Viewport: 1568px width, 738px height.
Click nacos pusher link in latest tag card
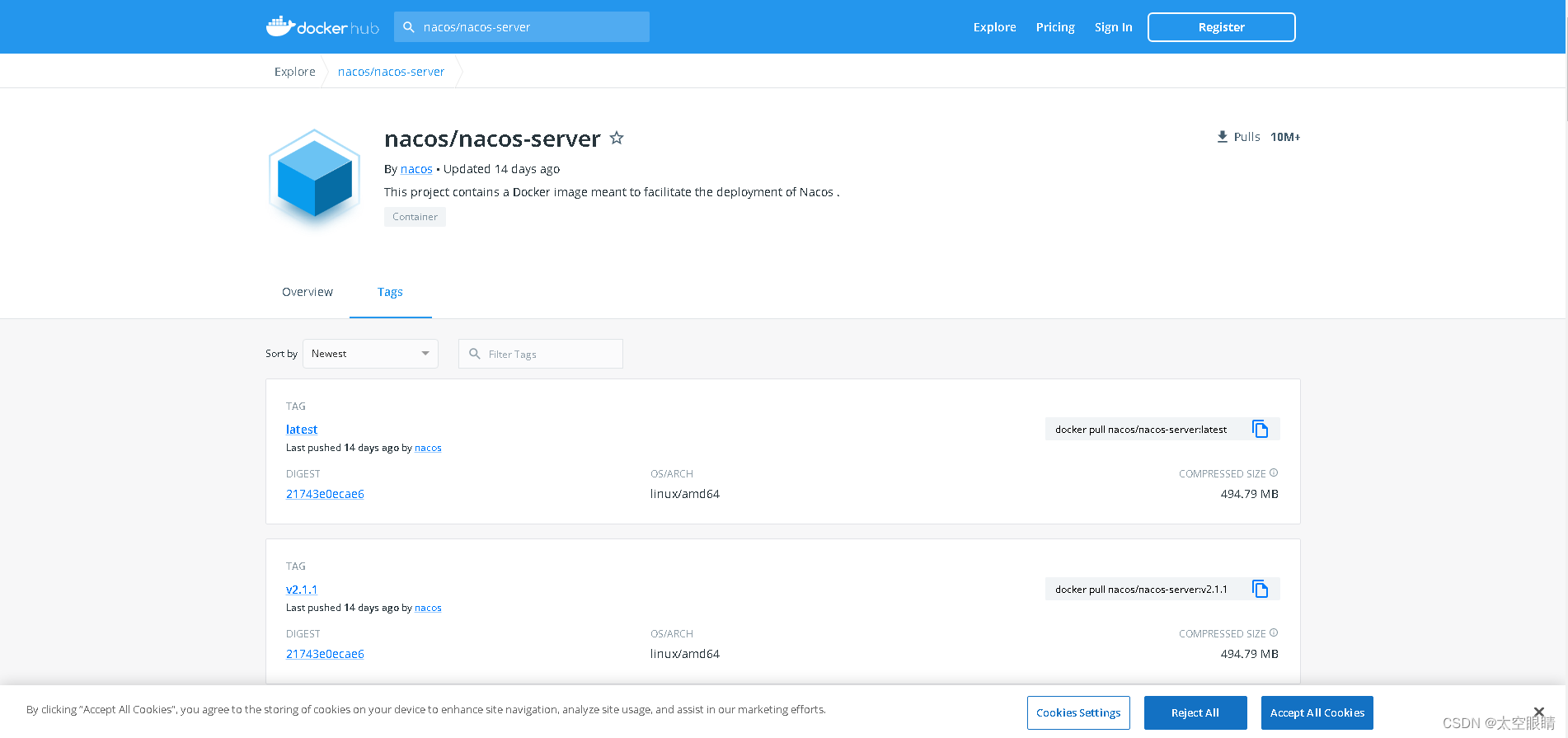click(x=428, y=448)
